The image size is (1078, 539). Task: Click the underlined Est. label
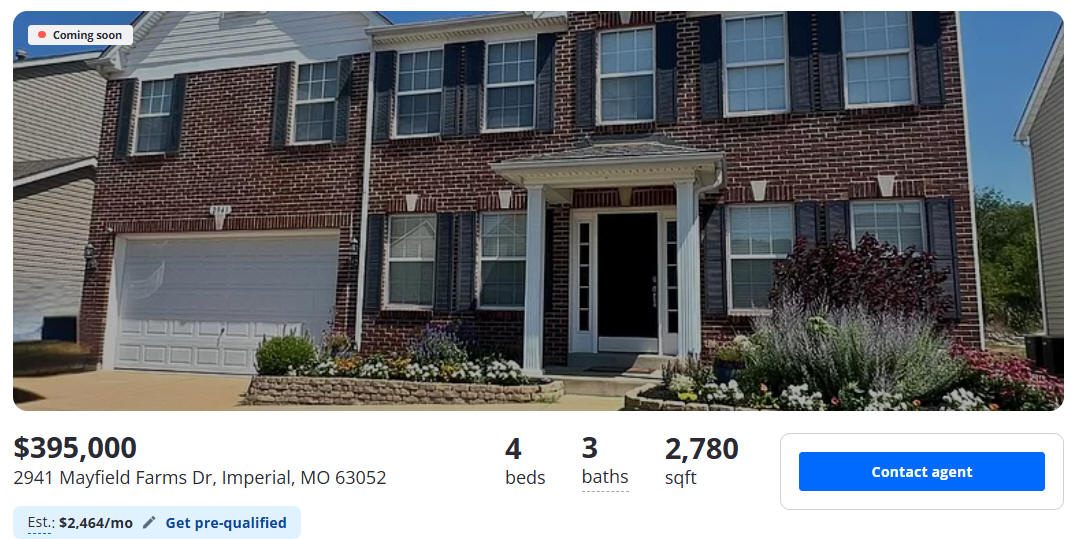[40, 522]
